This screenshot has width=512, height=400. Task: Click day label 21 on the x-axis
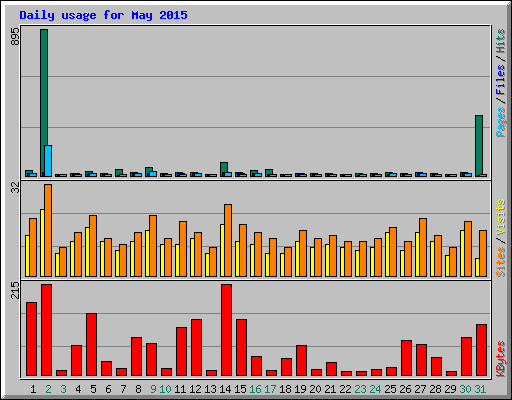tap(330, 389)
